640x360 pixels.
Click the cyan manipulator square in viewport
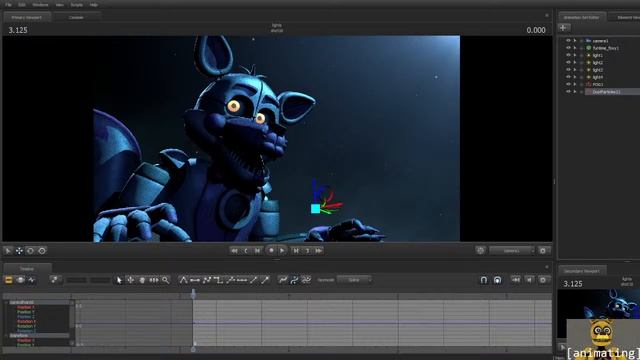(316, 209)
